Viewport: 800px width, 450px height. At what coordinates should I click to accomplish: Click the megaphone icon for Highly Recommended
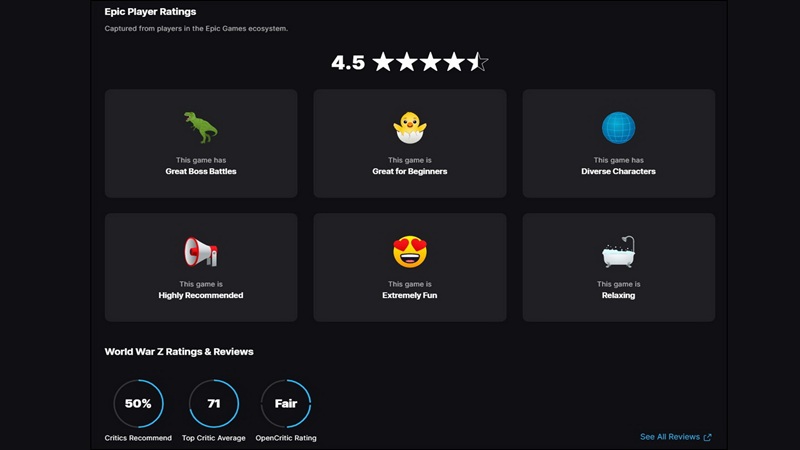[x=201, y=252]
